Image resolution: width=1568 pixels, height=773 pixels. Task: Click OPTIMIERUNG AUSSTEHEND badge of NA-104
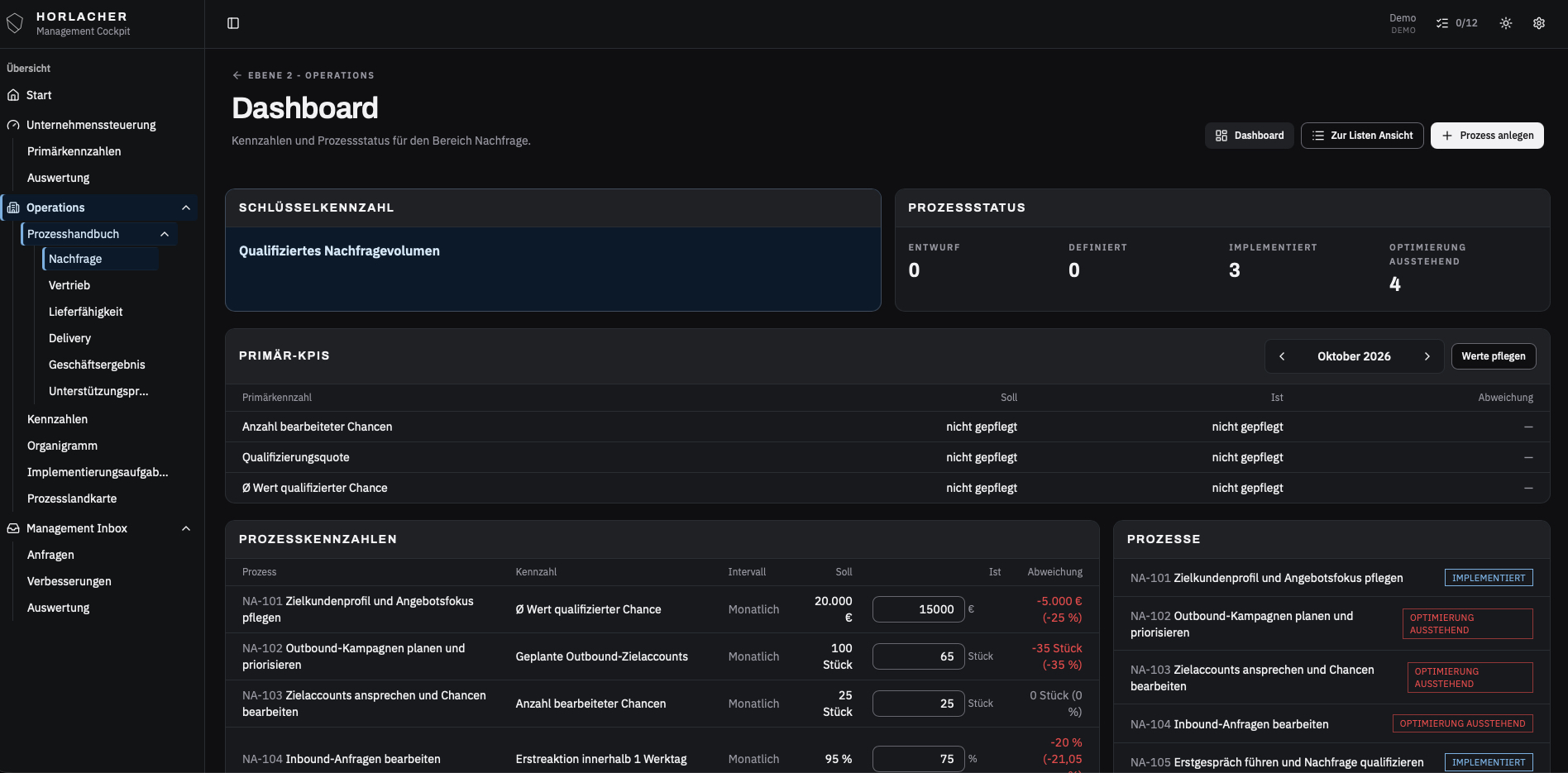(1462, 723)
